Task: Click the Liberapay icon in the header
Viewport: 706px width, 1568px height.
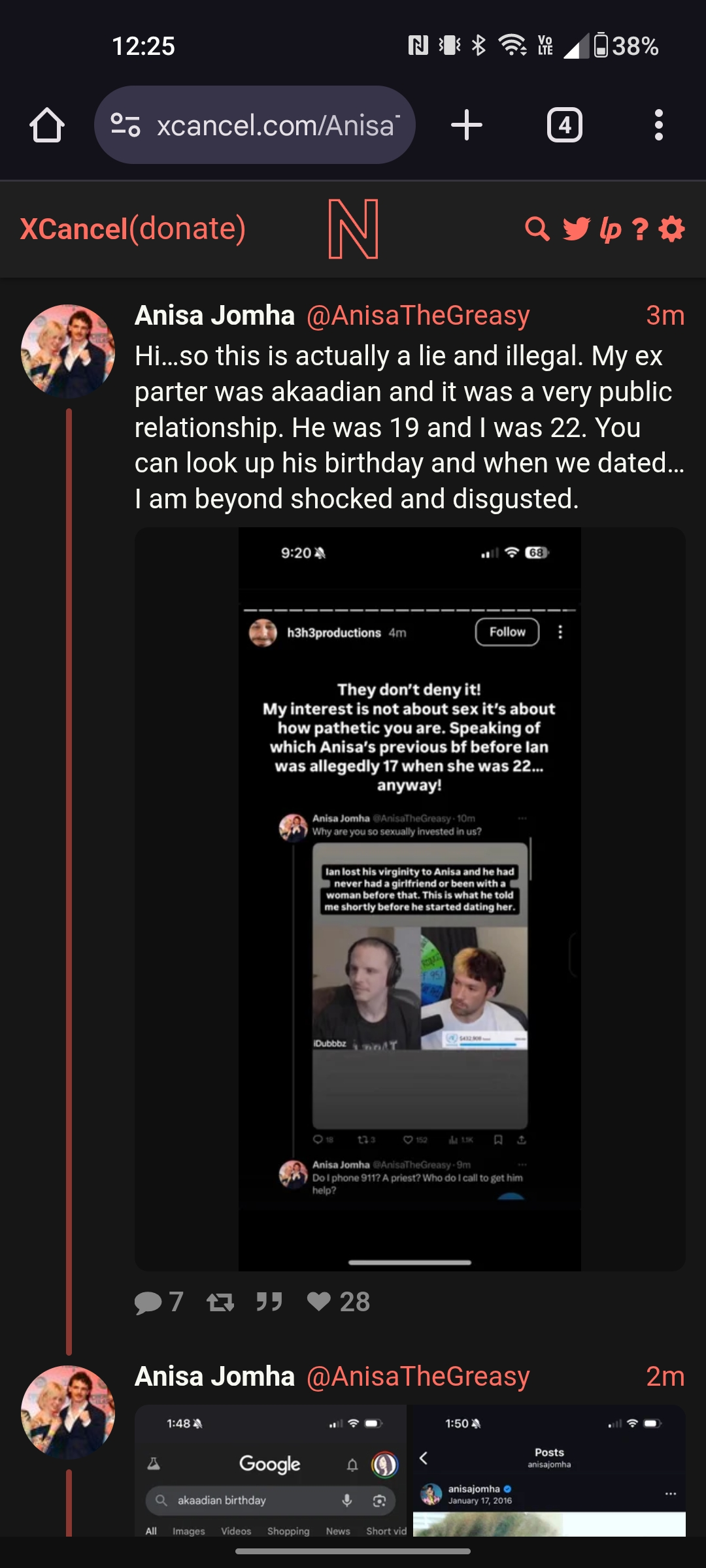Action: click(610, 229)
